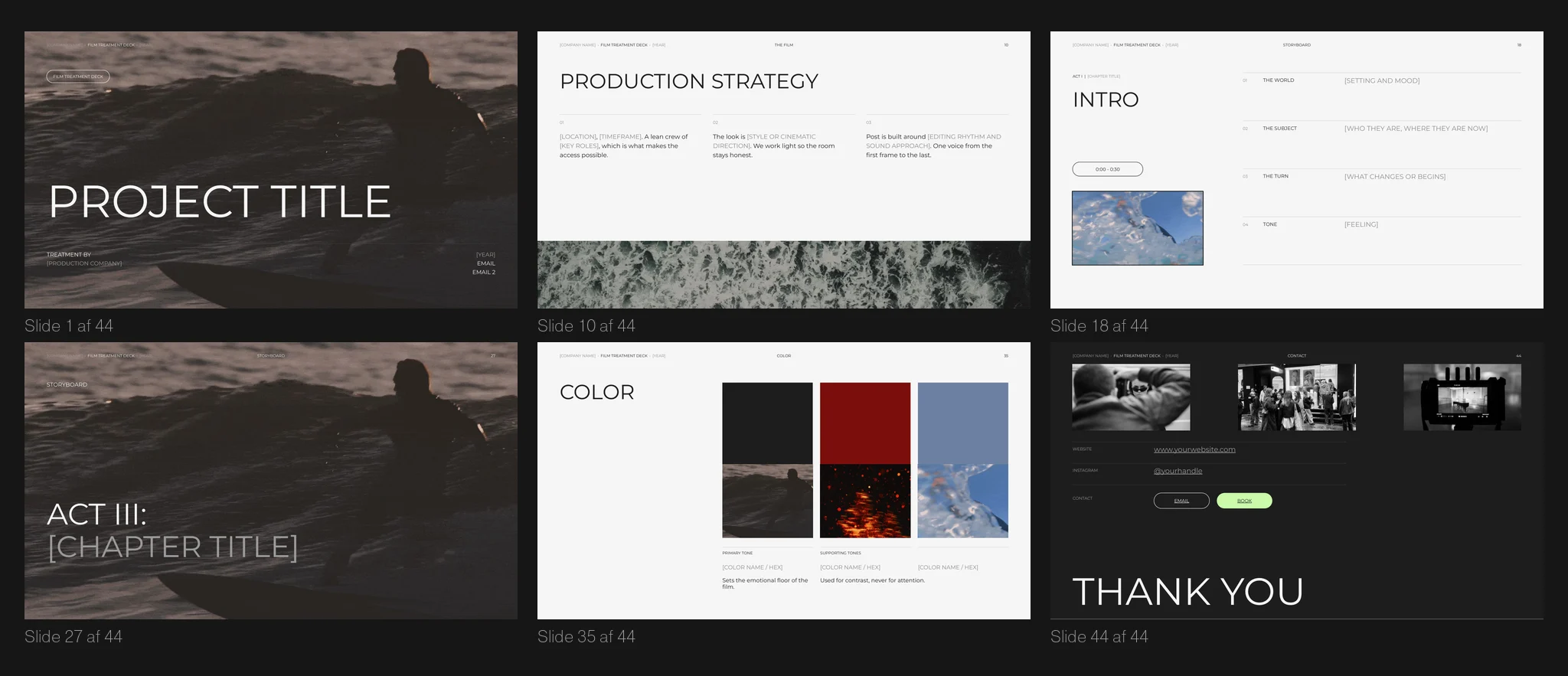Open the www.yourwebsite.com link
Viewport: 1568px width, 676px height.
click(x=1194, y=449)
